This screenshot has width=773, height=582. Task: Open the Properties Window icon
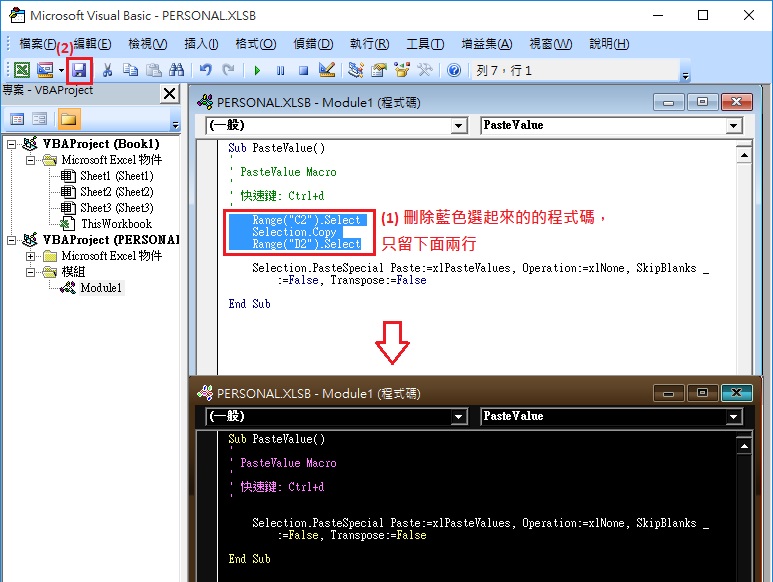[379, 70]
